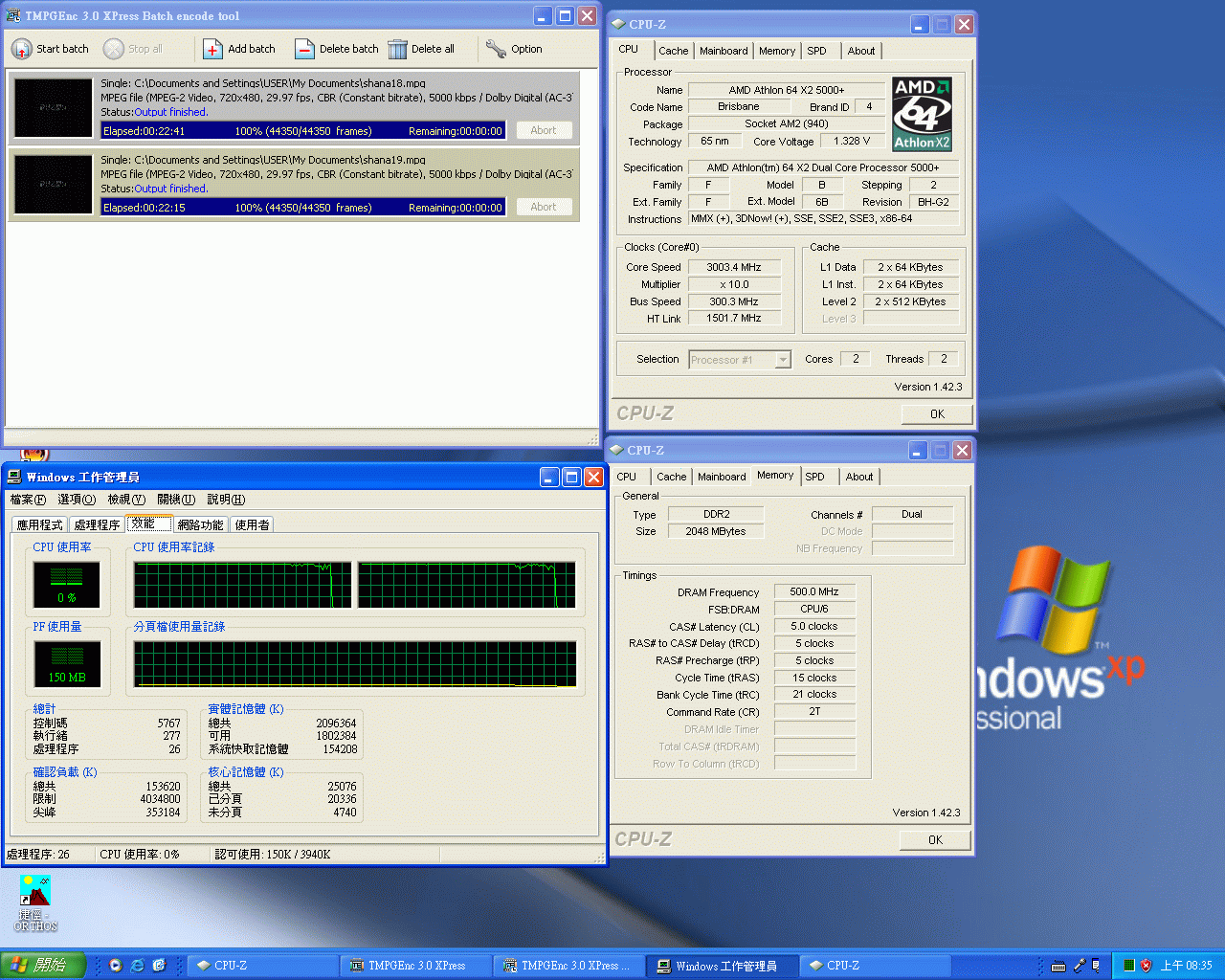This screenshot has width=1225, height=980.
Task: Click the shana19.mpg encoding progress bar
Action: pos(302,208)
